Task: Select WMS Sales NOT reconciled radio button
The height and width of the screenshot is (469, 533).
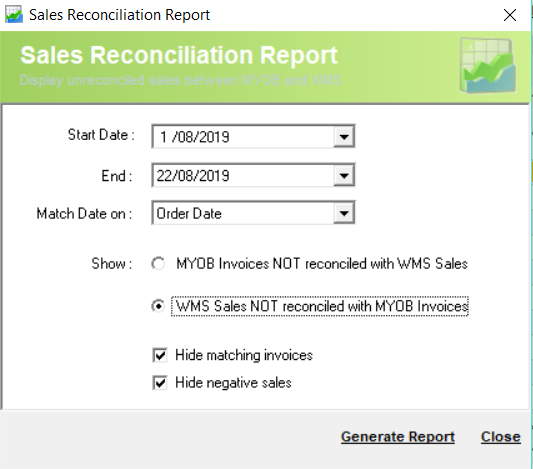Action: coord(158,306)
